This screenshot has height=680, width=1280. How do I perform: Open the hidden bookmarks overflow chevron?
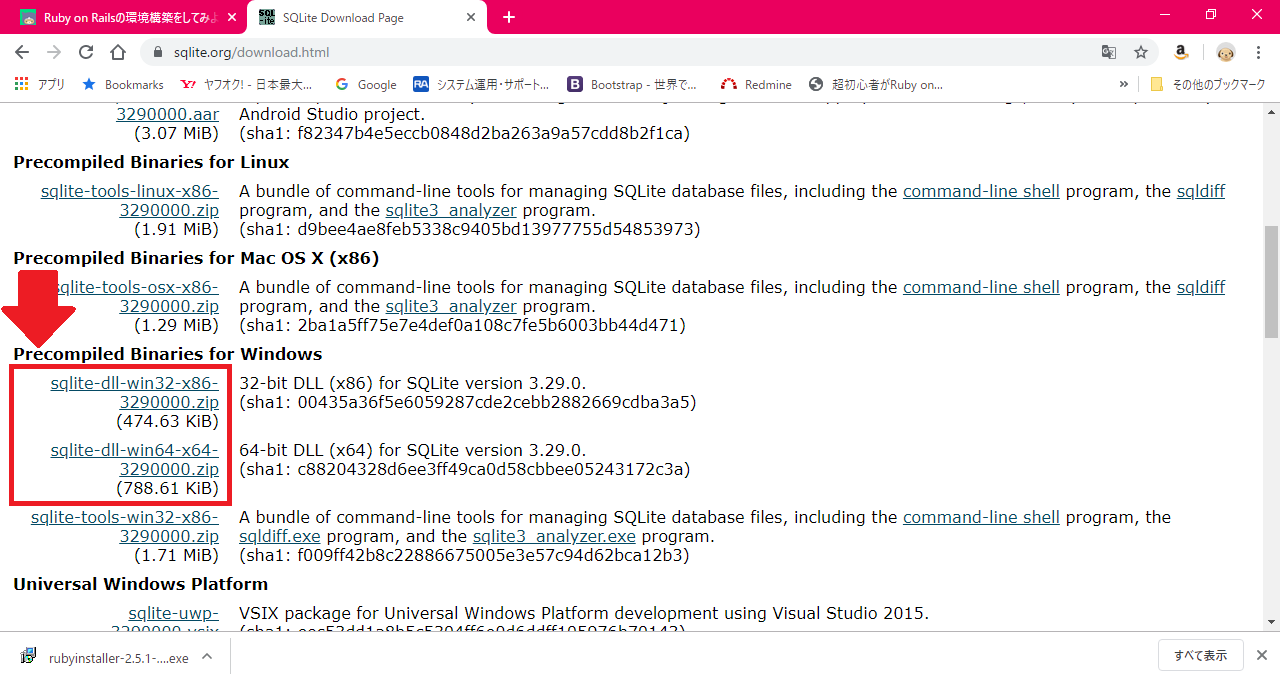click(x=1123, y=84)
